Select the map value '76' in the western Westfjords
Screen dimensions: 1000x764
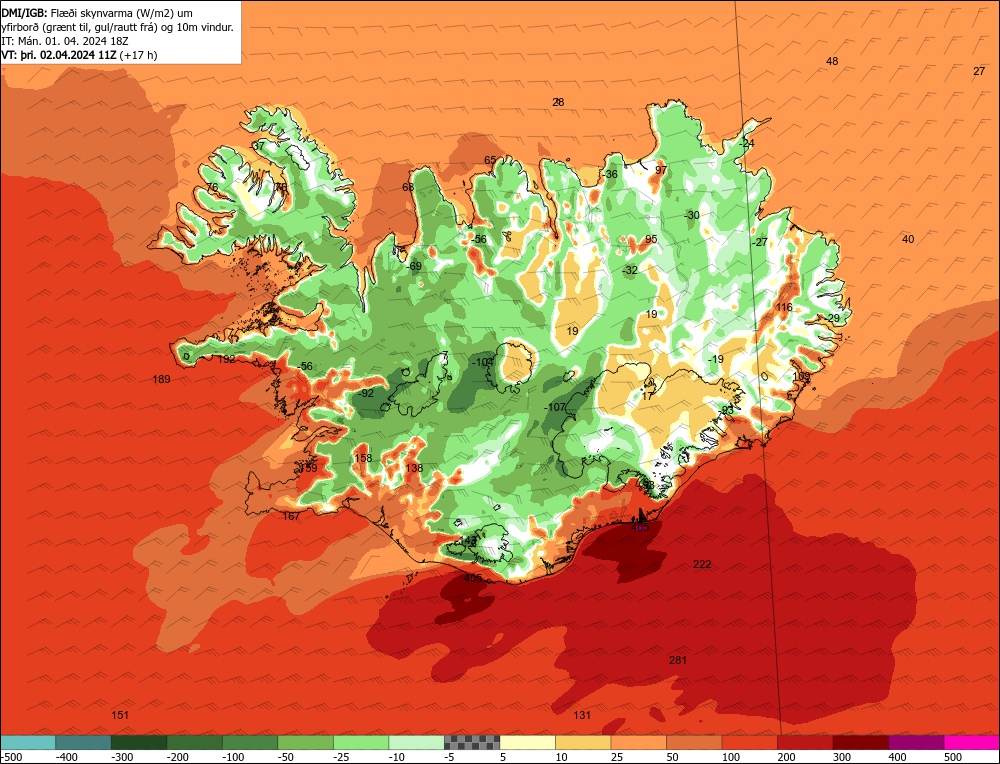(212, 187)
